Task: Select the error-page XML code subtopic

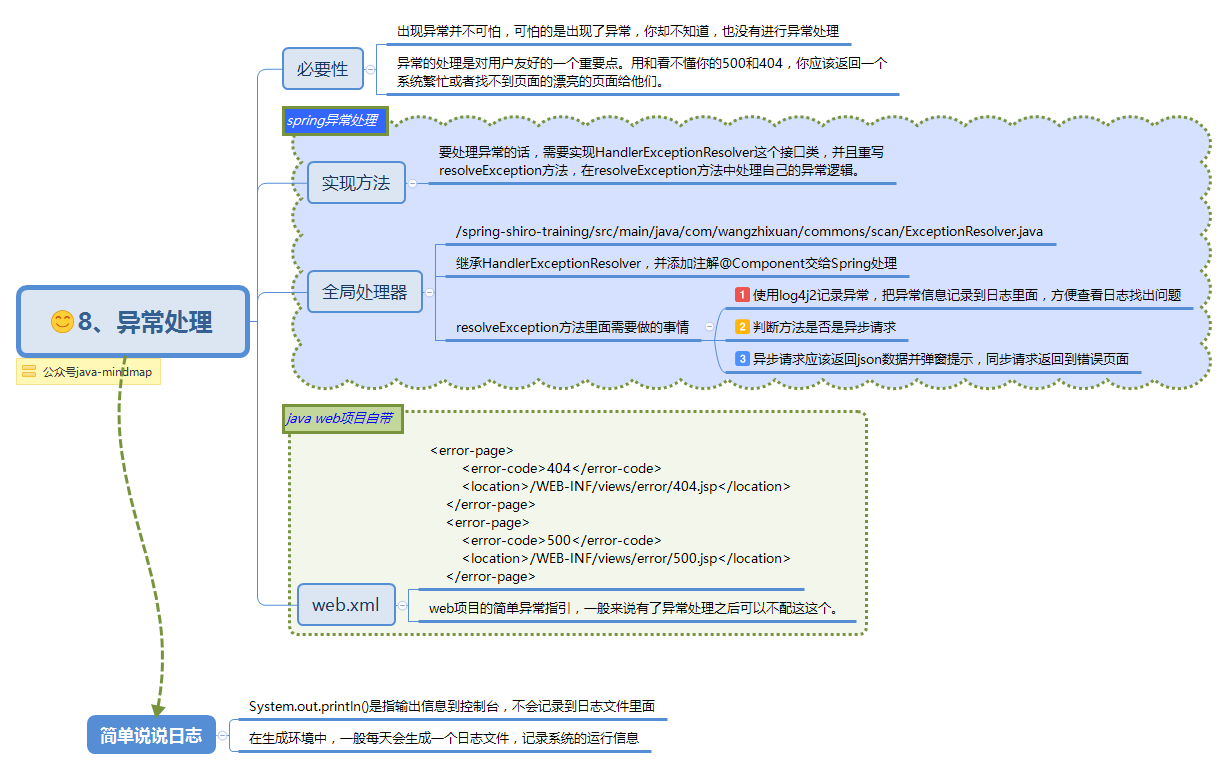Action: [x=611, y=513]
